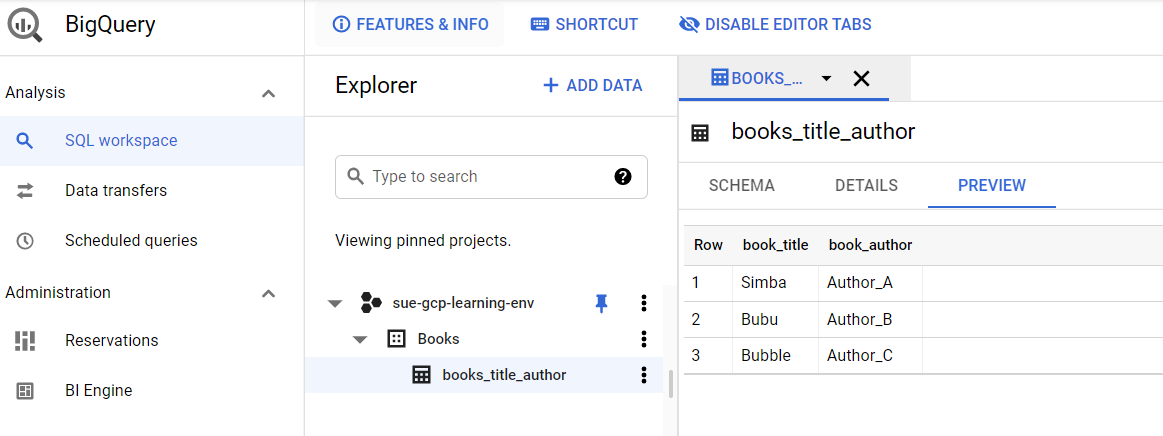This screenshot has height=436, width=1163.
Task: Click the ADD DATA button
Action: click(x=593, y=85)
